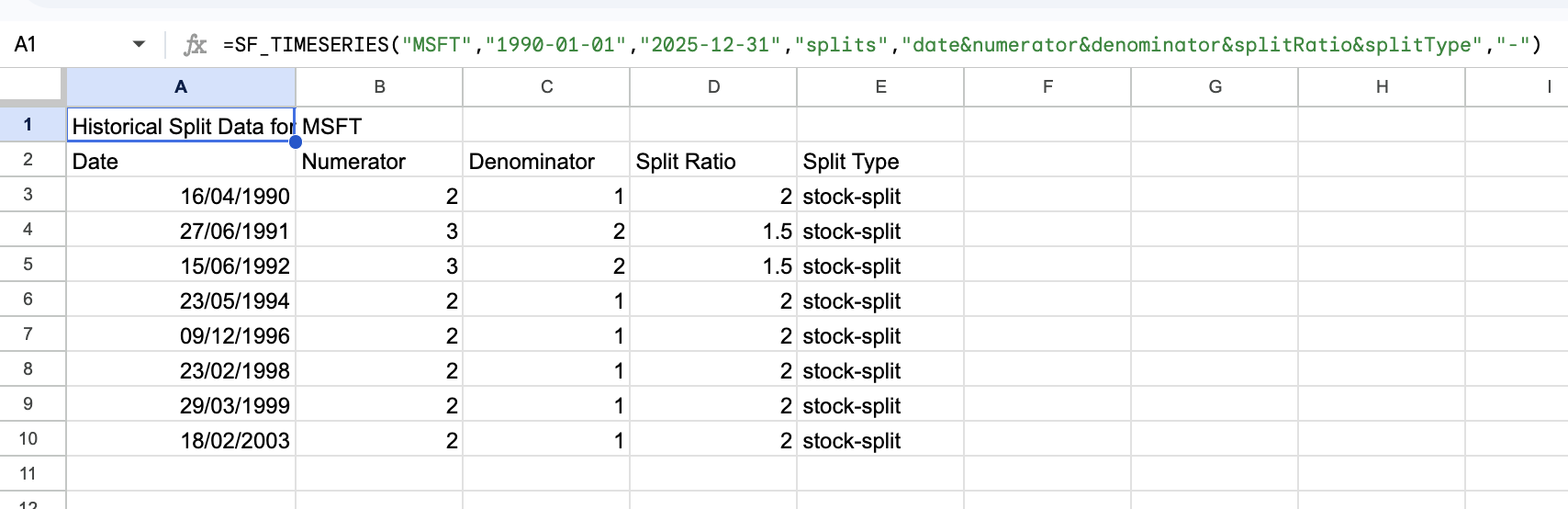Click the SF_TIMESERIES formula bar text

click(881, 44)
